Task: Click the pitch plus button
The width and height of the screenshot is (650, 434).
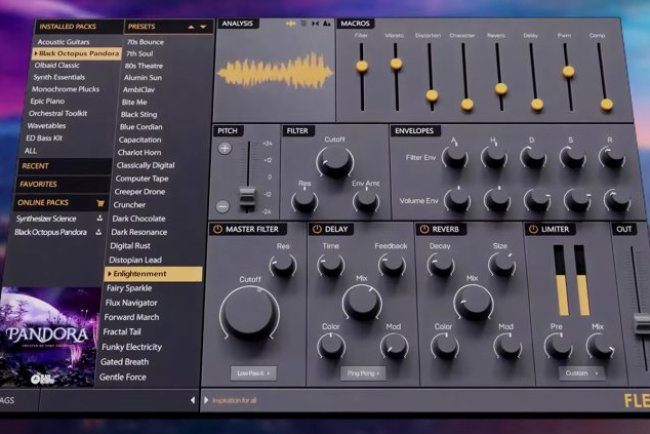Action: (224, 148)
